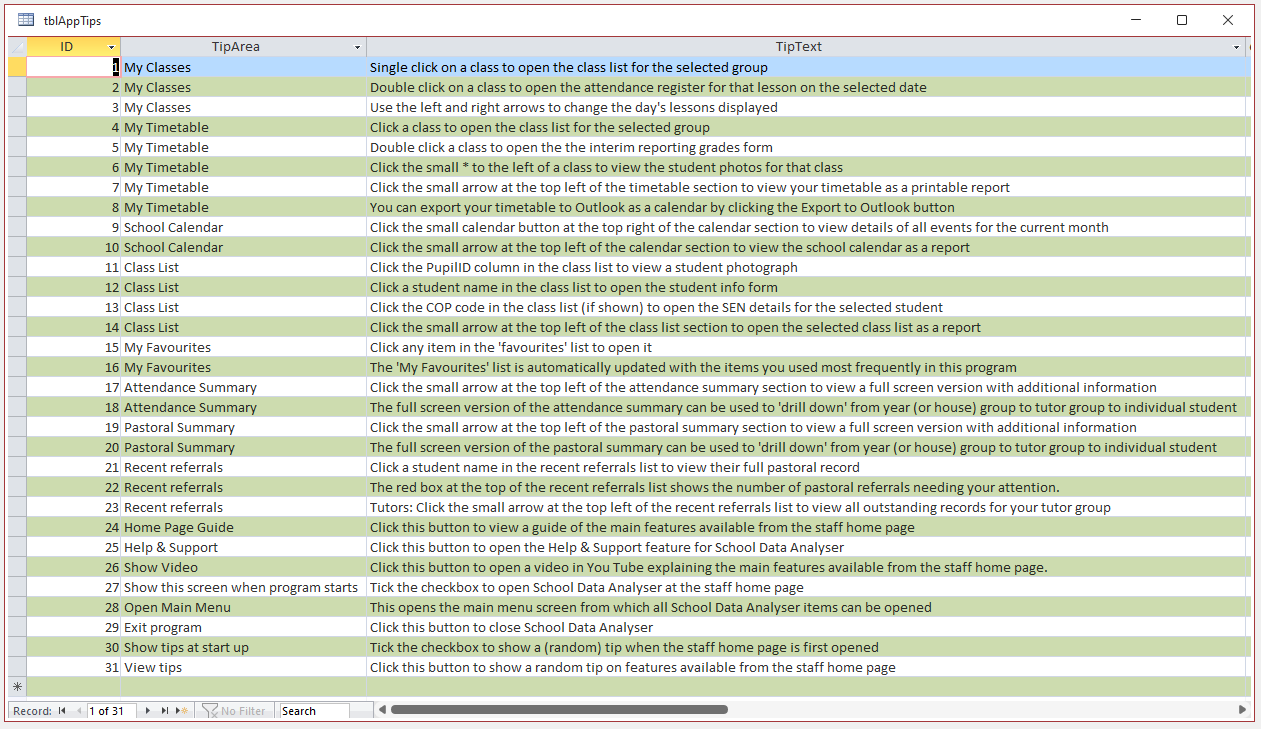
Task: Click the 'Exit program' cell
Action: pos(244,627)
